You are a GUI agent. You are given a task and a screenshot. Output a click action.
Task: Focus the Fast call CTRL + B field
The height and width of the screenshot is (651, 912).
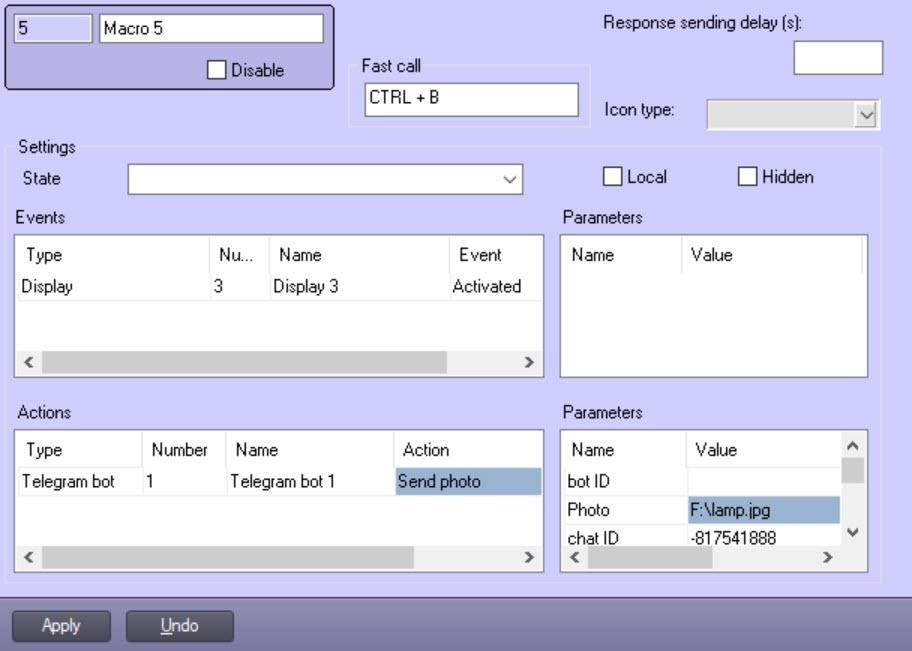point(471,99)
